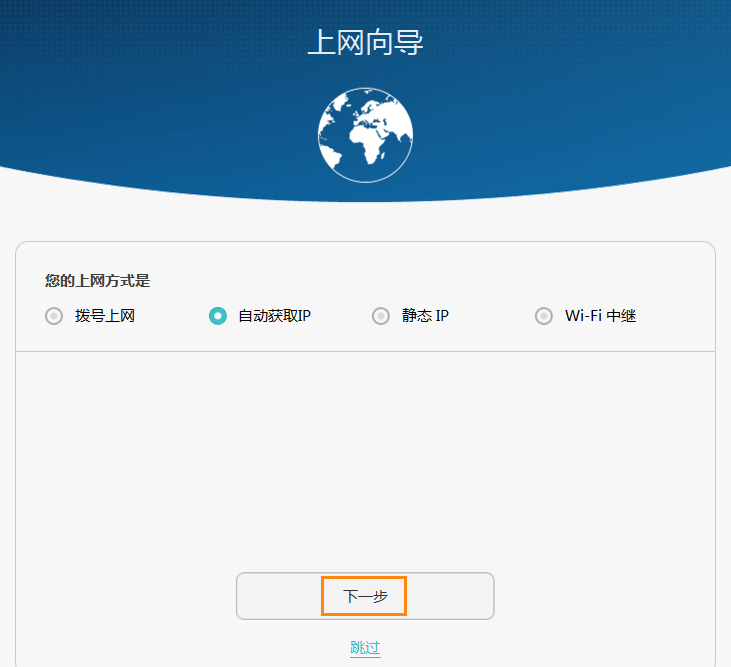Skip the wizard via 跳过 link

point(365,647)
